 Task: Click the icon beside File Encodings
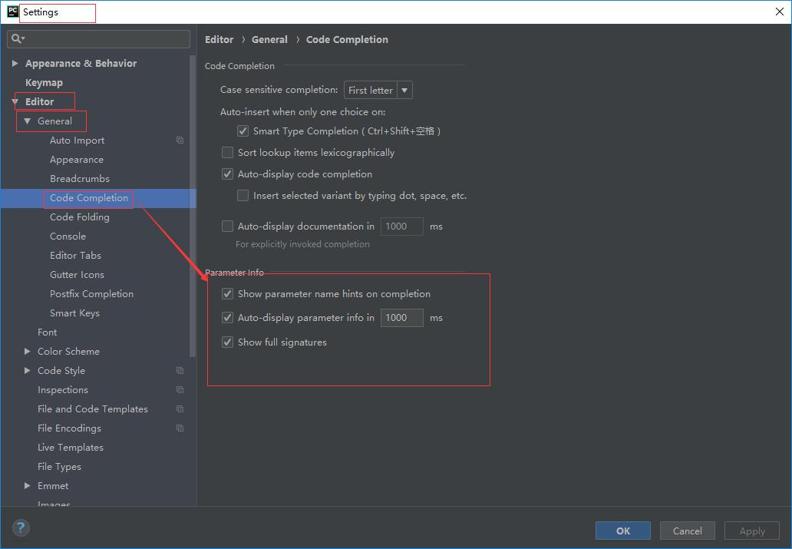180,428
